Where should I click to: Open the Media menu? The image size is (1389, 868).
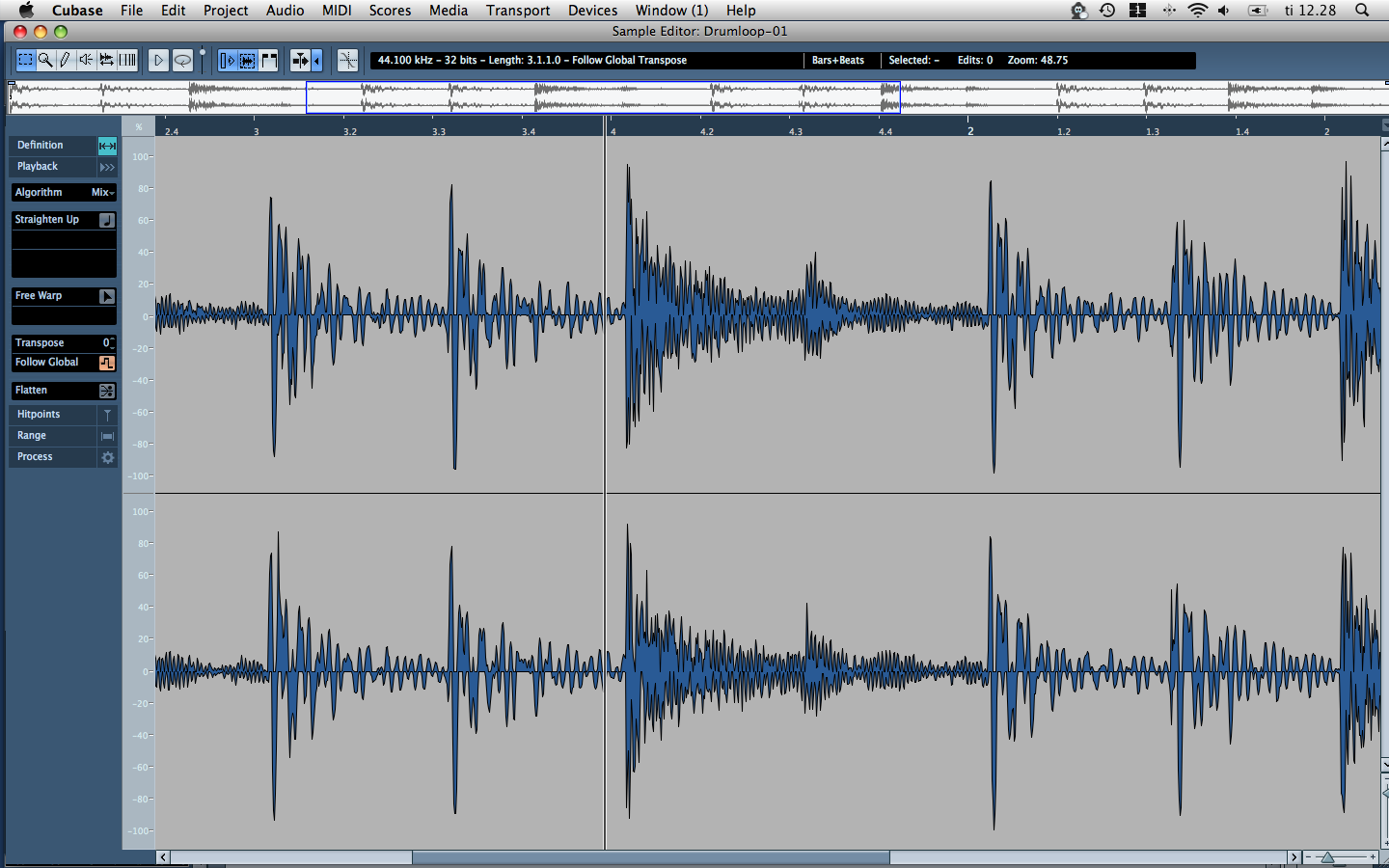449,11
